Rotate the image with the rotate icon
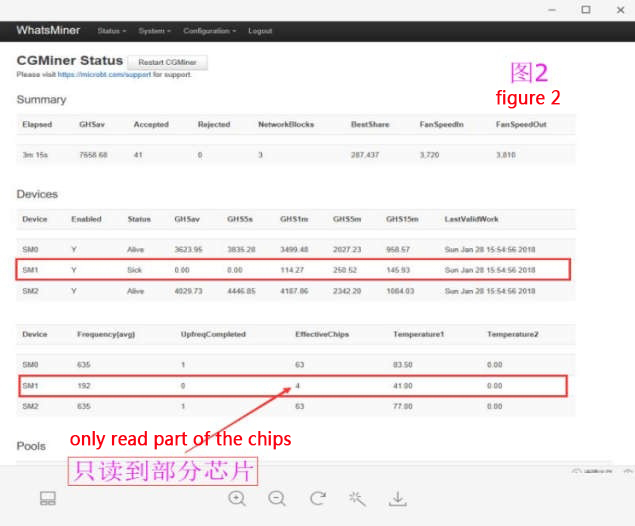Screen dimensions: 635x526 coord(318,498)
